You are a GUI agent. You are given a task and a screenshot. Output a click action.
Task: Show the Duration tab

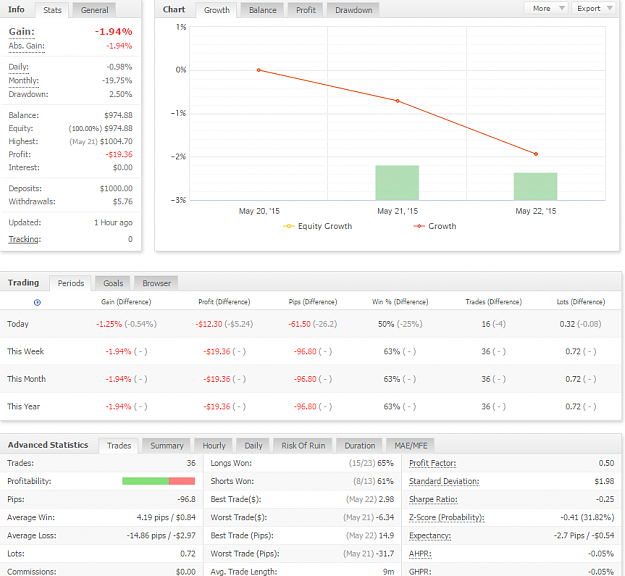(360, 445)
